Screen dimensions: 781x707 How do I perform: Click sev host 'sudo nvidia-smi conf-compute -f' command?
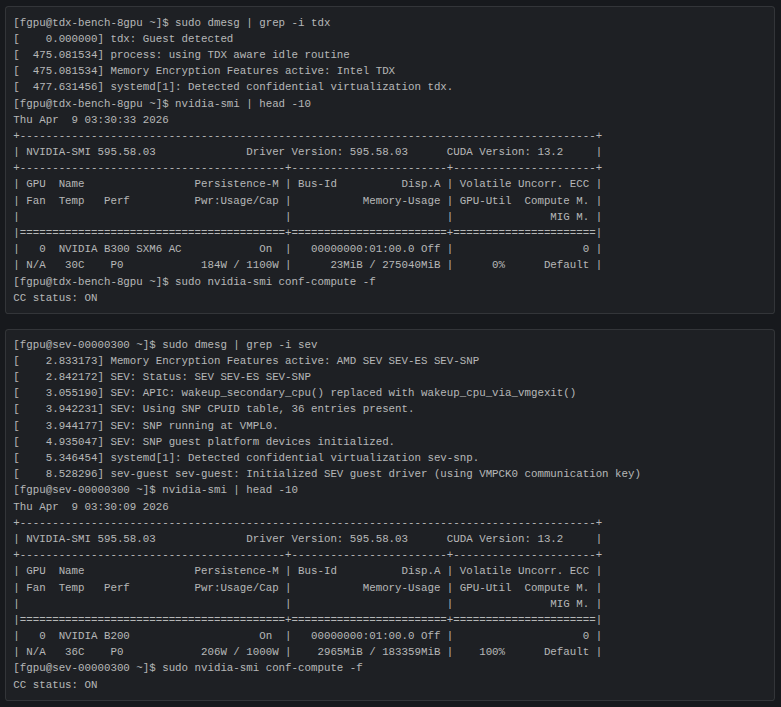[262, 668]
